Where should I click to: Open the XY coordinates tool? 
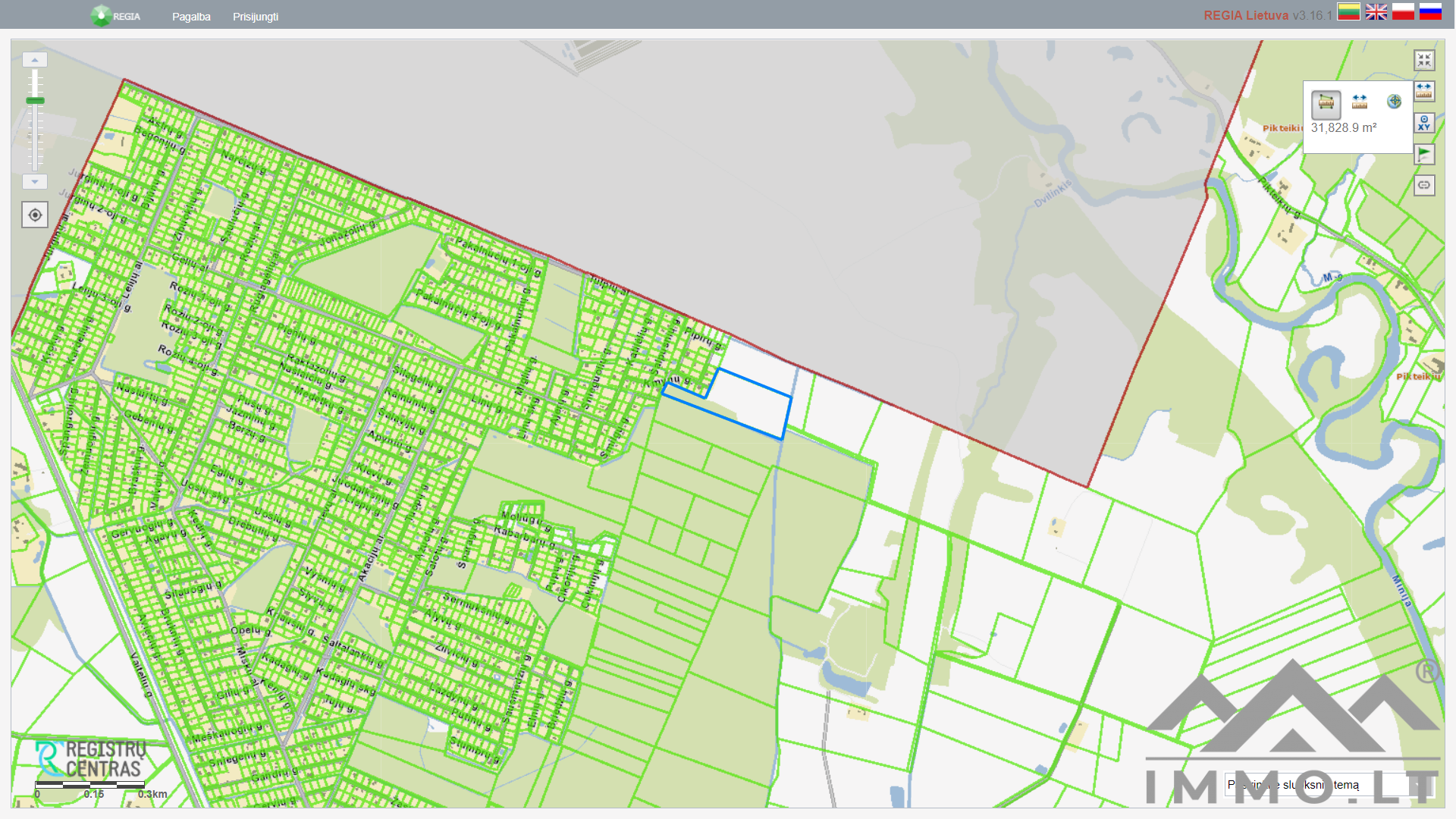1424,123
